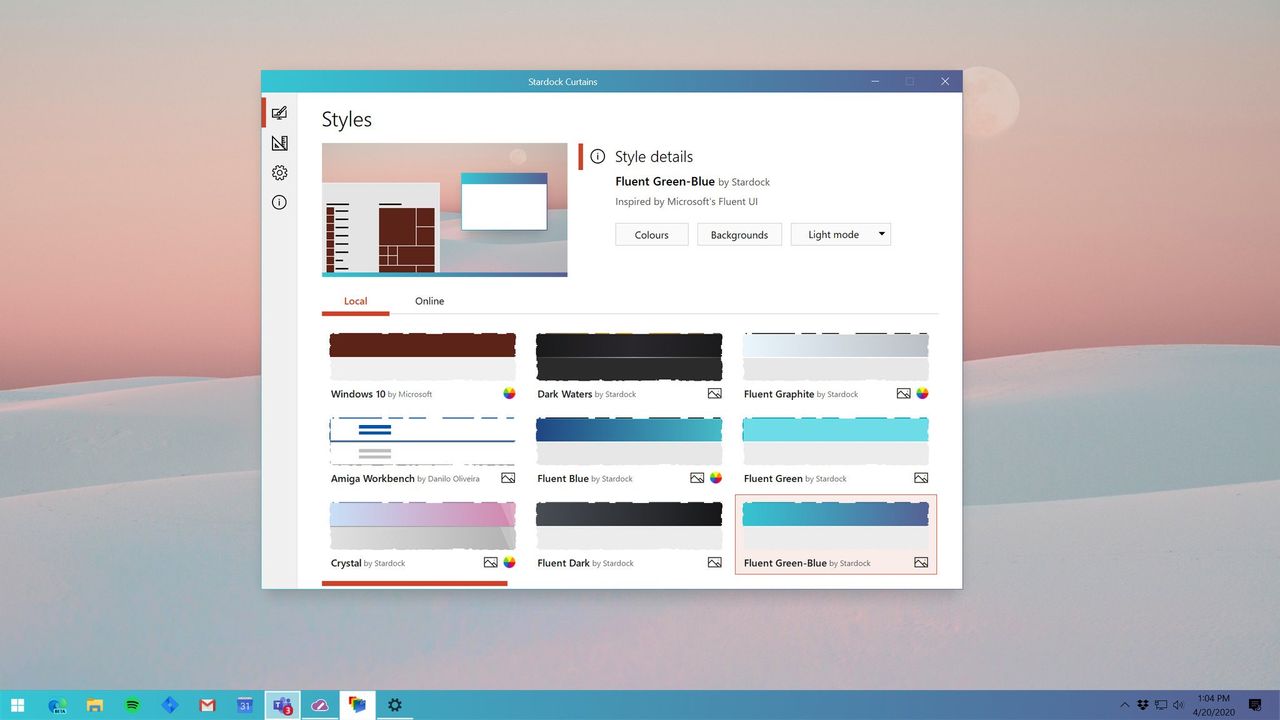Screen dimensions: 1280x720
Task: Click the taskbar clock showing 1:04 PM
Action: 1212,705
